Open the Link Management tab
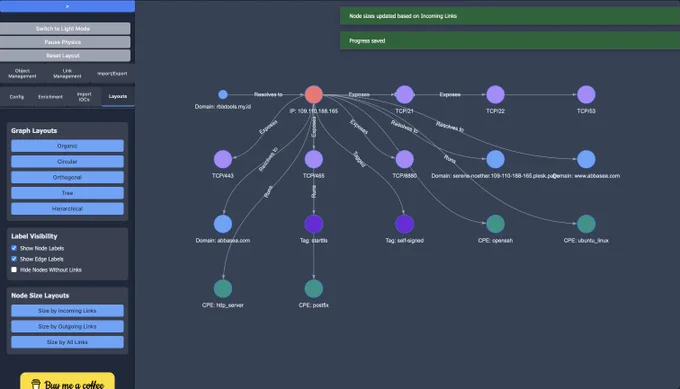Viewport: 680px width, 389px height. click(67, 73)
